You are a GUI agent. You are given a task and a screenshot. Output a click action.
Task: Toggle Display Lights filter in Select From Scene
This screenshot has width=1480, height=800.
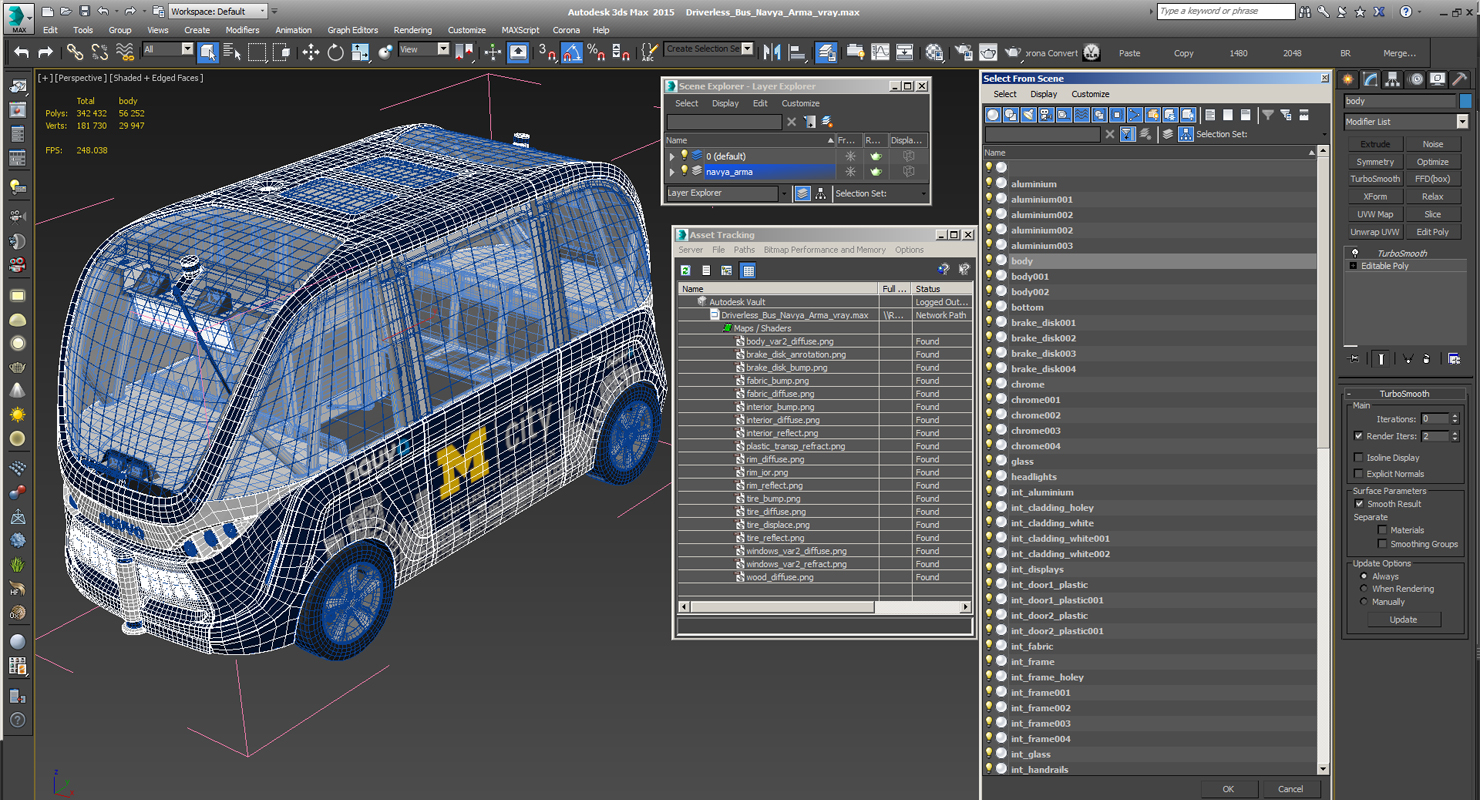(x=1029, y=115)
